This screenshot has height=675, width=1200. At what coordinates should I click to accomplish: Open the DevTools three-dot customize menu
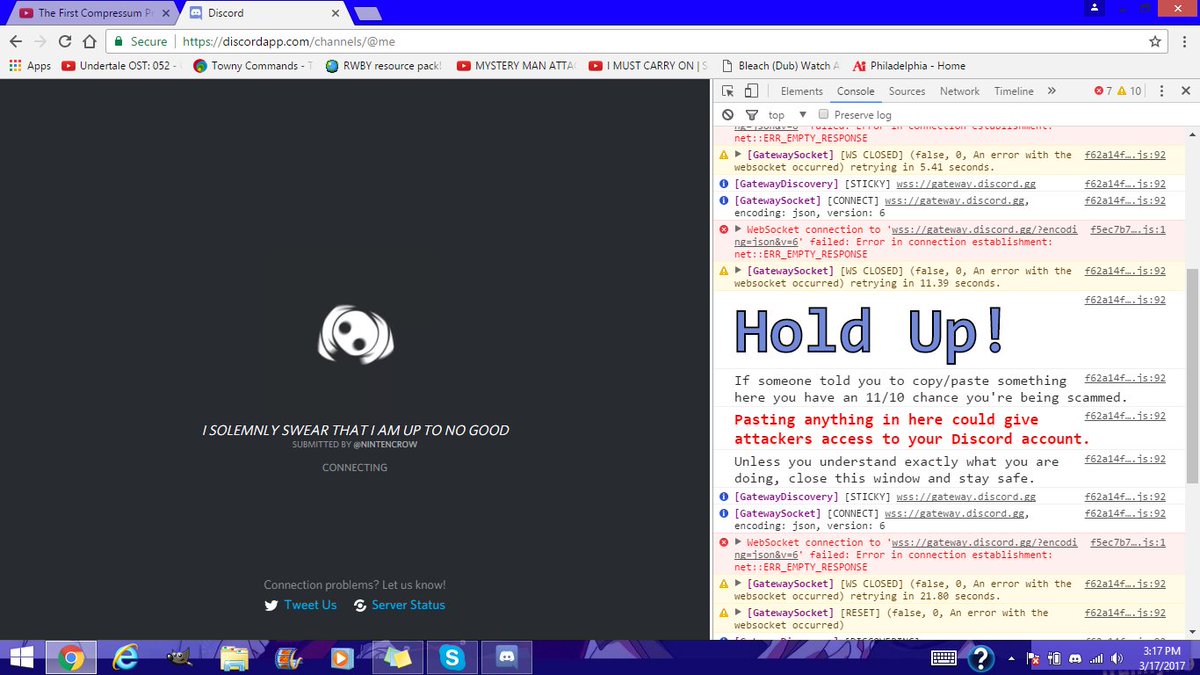coord(1161,91)
